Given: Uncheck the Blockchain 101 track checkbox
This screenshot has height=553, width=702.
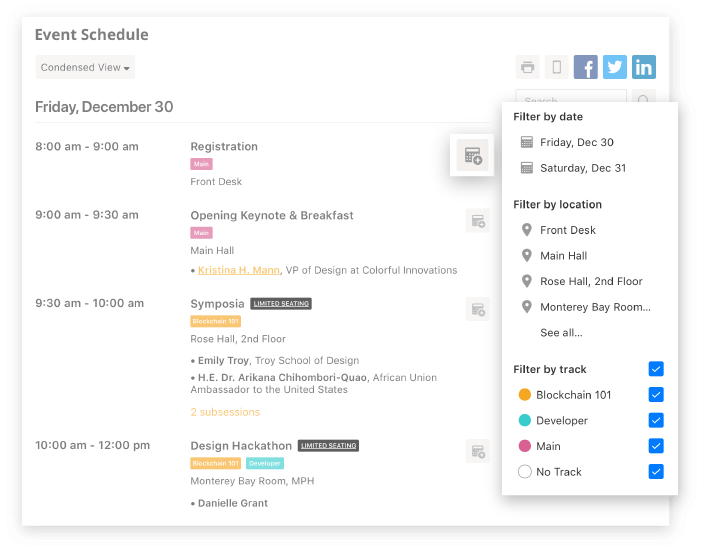Looking at the screenshot, I should tap(656, 395).
